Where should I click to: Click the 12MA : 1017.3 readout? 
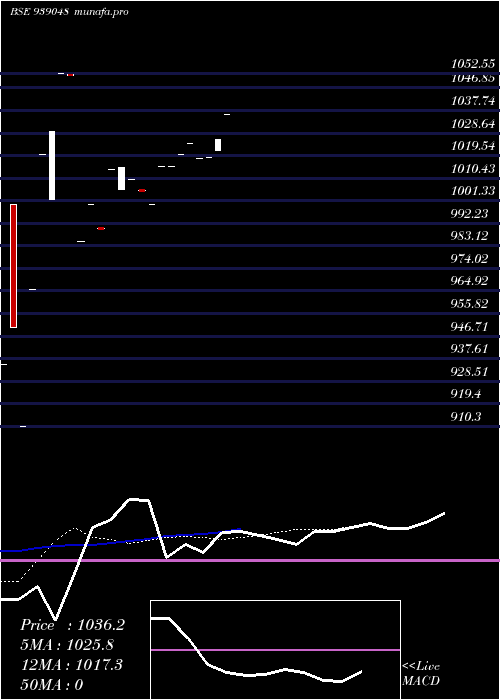[x=72, y=665]
